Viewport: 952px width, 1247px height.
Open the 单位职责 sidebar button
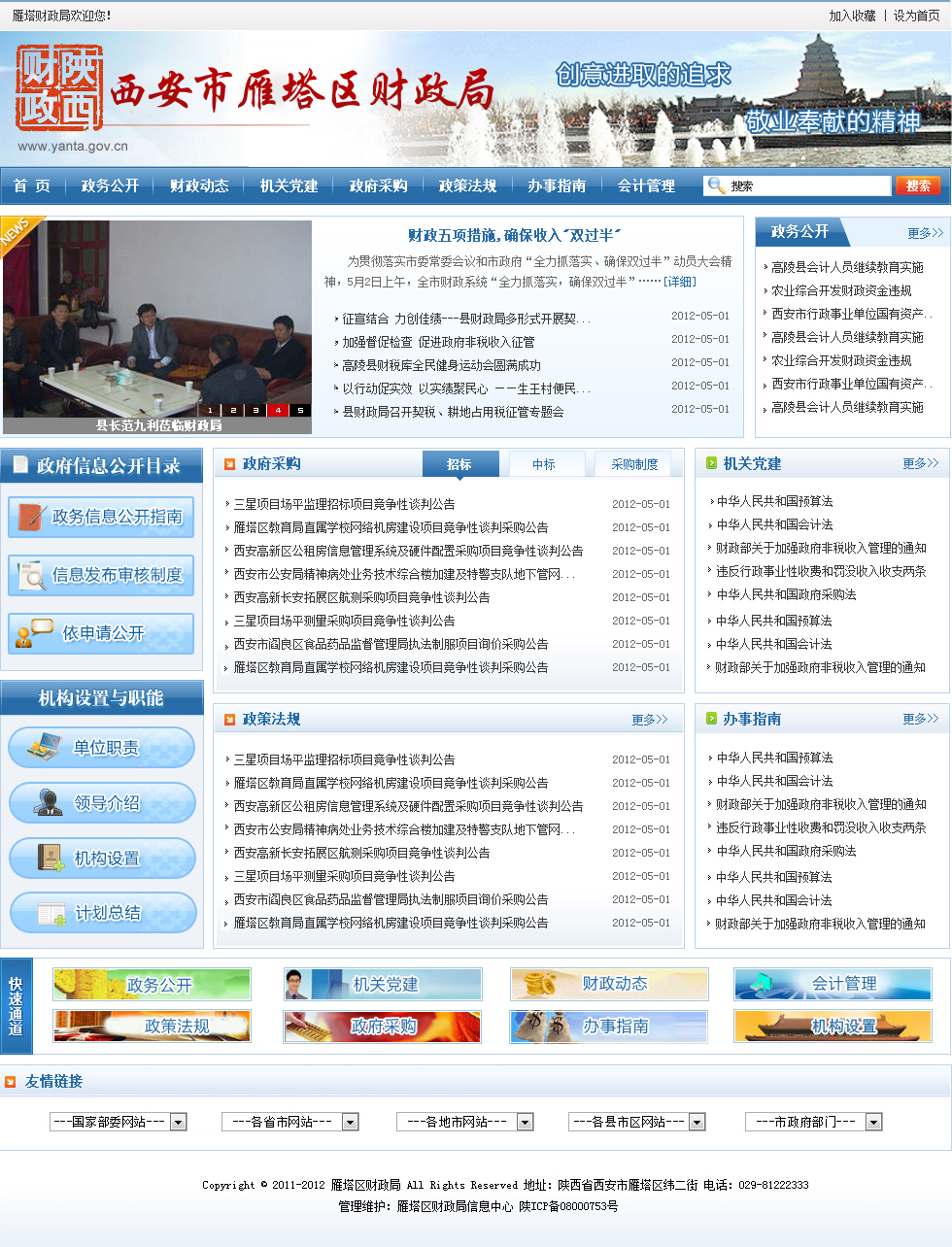click(x=102, y=747)
